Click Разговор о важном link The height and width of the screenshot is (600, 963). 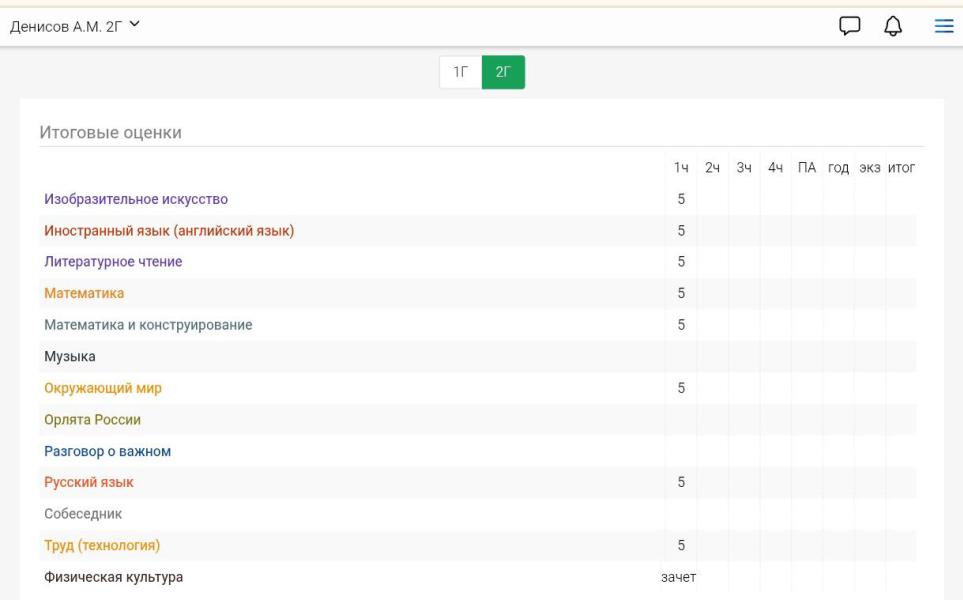tap(107, 451)
